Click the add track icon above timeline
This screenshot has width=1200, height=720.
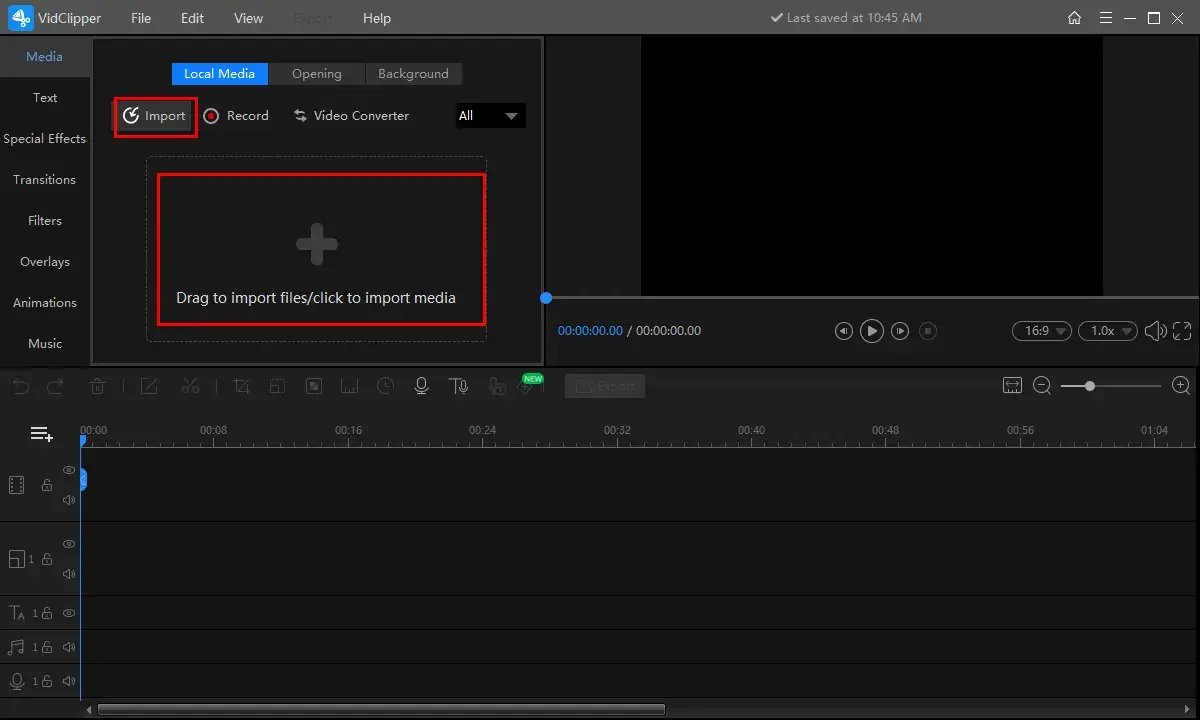point(41,434)
